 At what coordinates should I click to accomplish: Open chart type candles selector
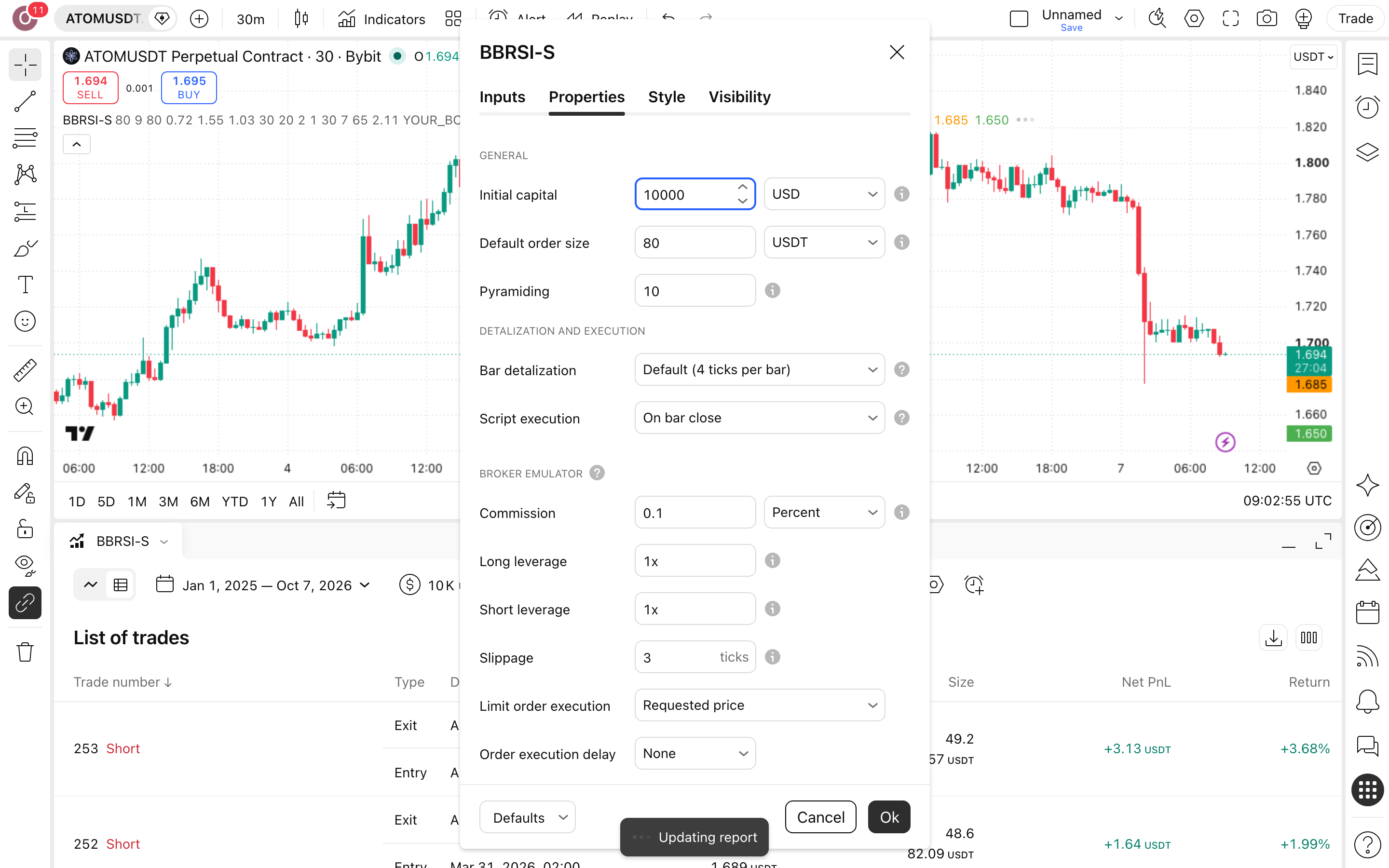click(x=301, y=19)
